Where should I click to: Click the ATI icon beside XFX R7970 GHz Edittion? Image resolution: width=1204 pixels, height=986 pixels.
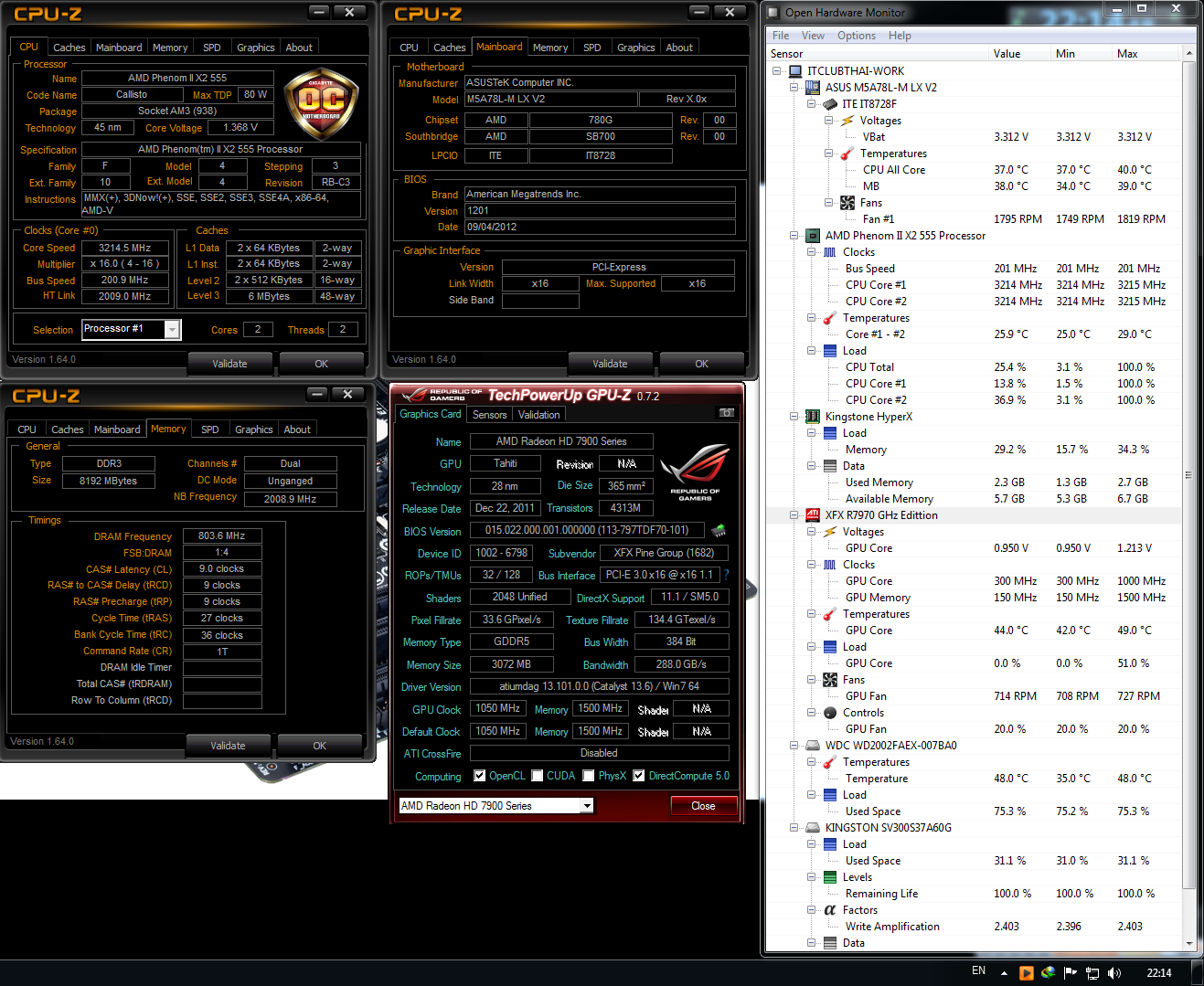(x=812, y=515)
